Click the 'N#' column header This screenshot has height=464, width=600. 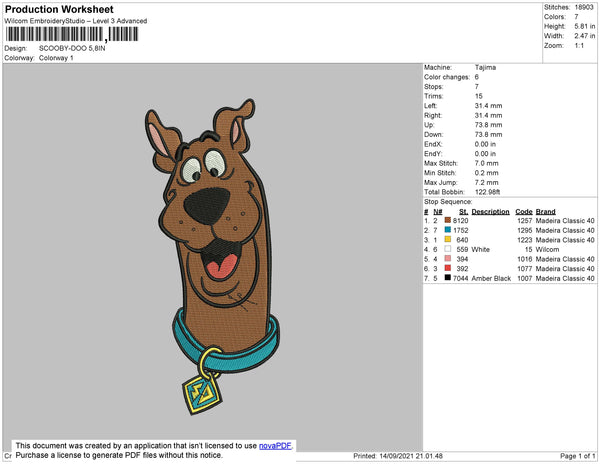437,212
